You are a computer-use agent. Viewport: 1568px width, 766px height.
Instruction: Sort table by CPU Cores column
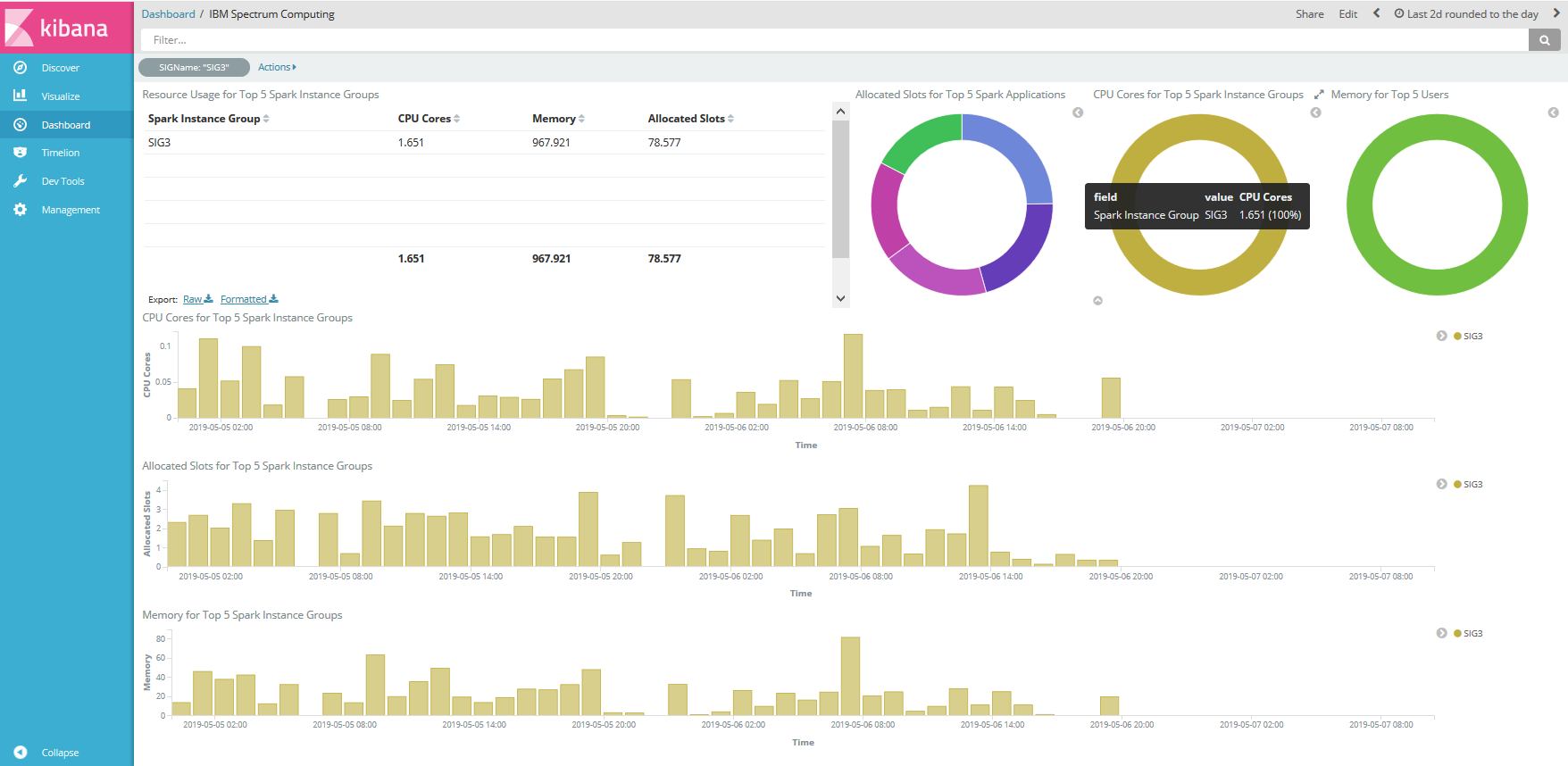pyautogui.click(x=429, y=119)
